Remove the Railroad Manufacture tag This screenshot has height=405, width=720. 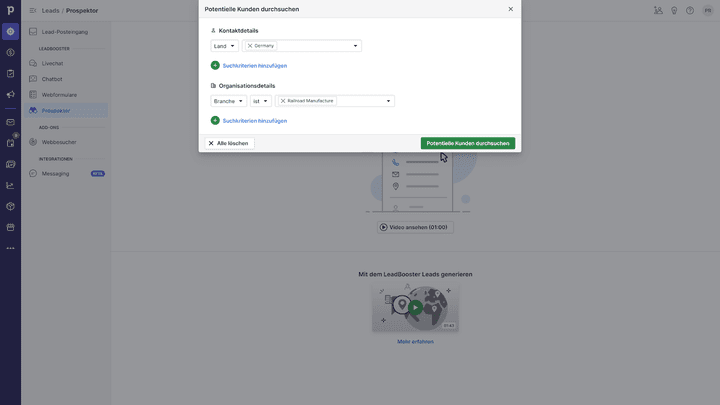click(283, 101)
